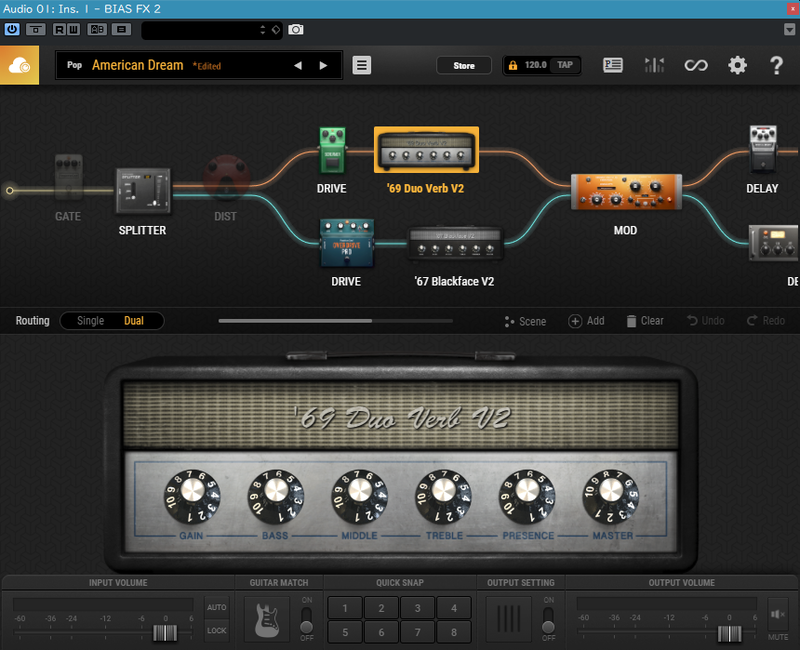Click the GAIN knob on the amp
This screenshot has width=800, height=650.
pos(192,496)
